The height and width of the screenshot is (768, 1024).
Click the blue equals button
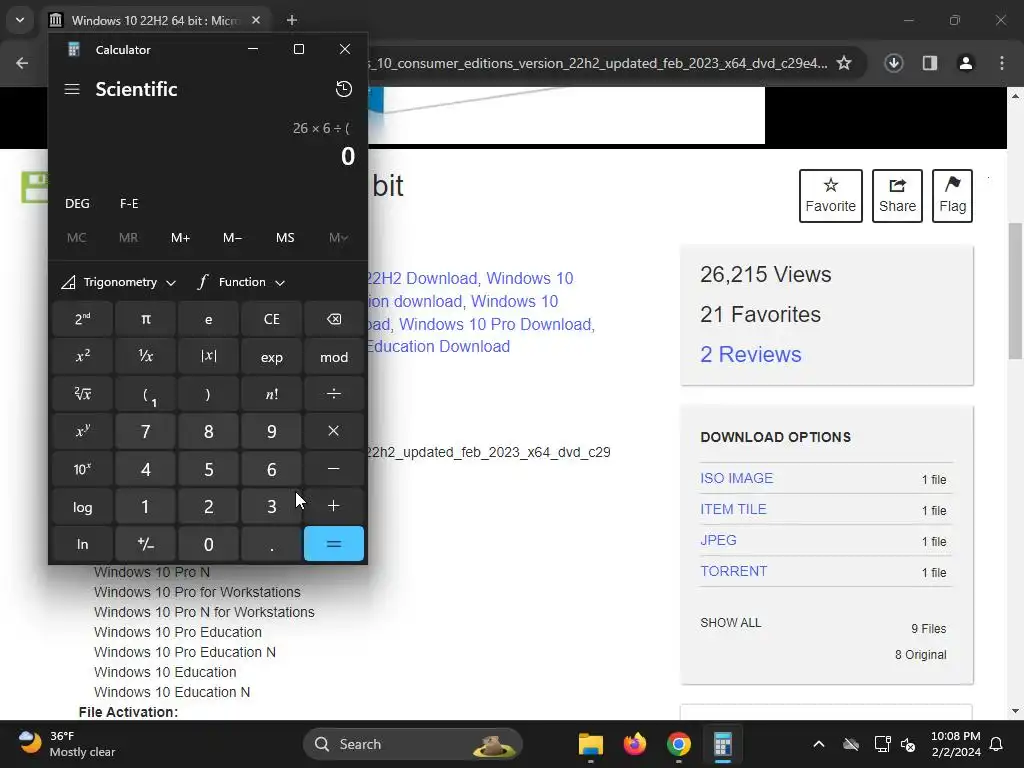(x=334, y=543)
